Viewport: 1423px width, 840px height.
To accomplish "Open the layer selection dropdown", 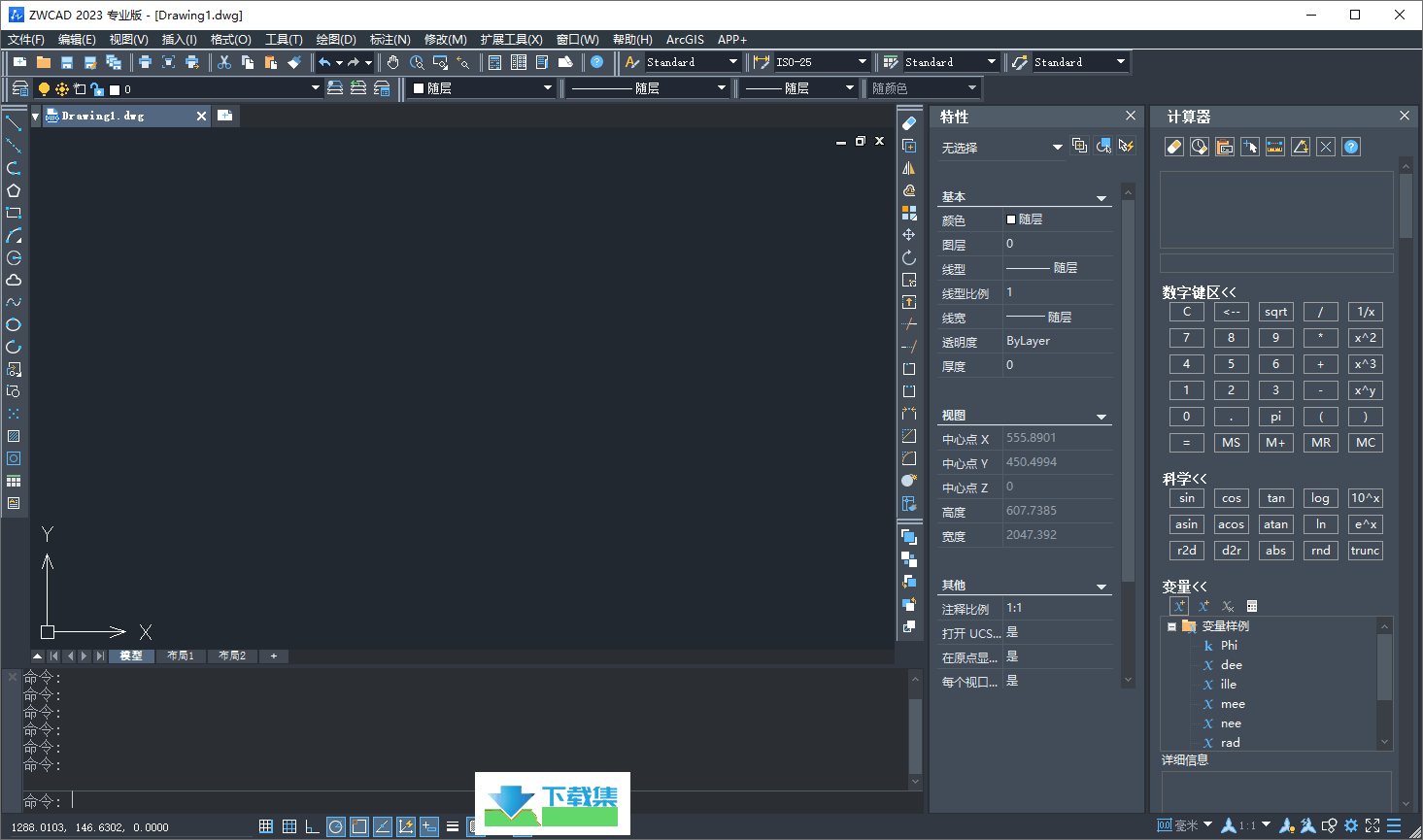I will [x=315, y=88].
